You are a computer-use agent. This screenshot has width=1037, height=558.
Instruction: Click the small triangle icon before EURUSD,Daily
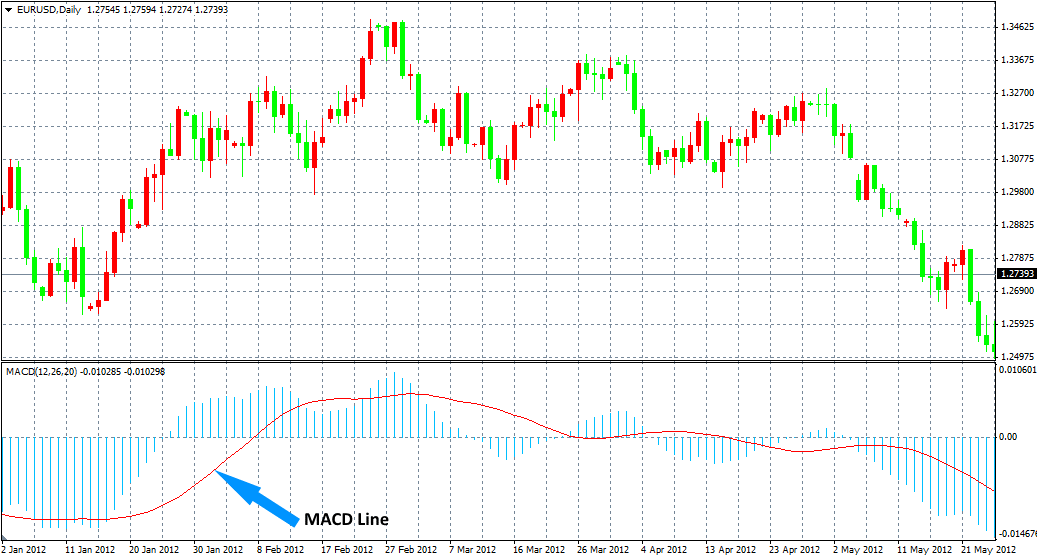click(x=9, y=9)
